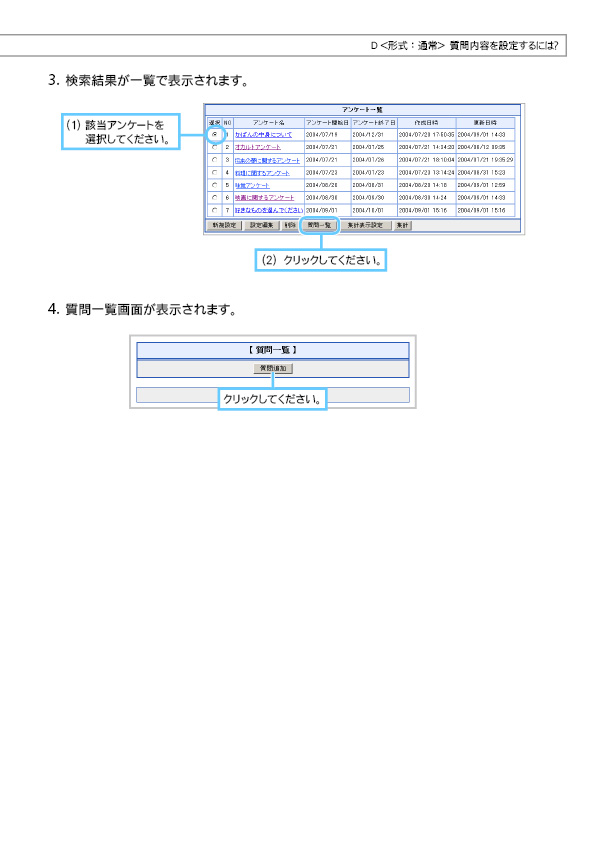This screenshot has width=595, height=842.
Task: Click the 削除 button
Action: pyautogui.click(x=289, y=226)
